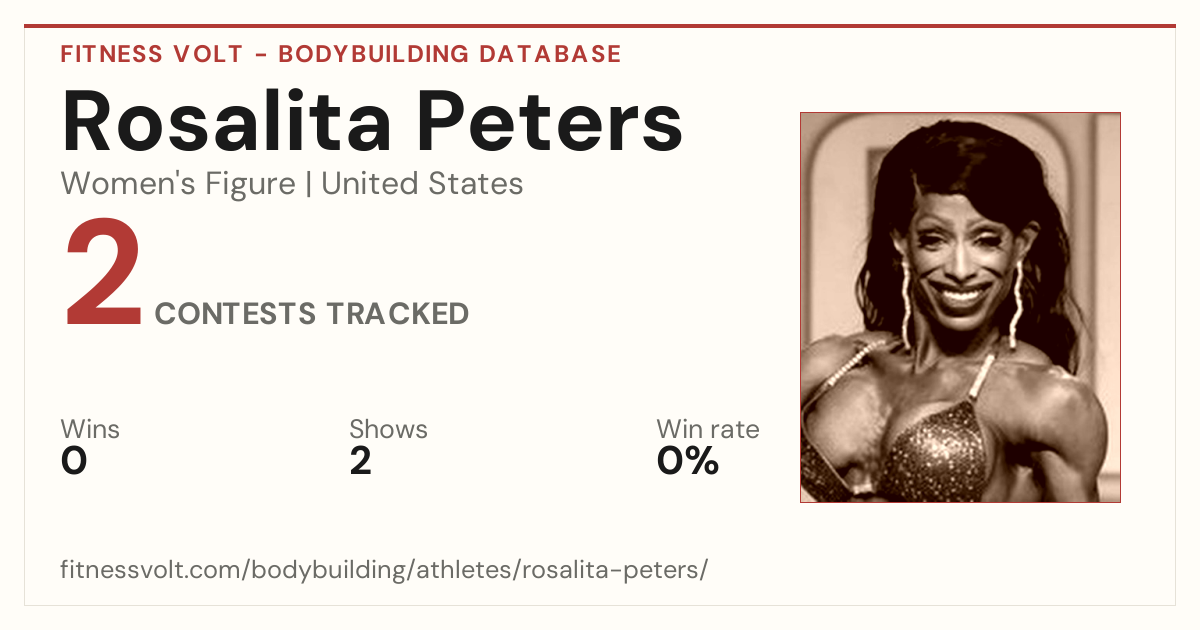1200x630 pixels.
Task: Click the red line above the header
Action: click(600, 26)
